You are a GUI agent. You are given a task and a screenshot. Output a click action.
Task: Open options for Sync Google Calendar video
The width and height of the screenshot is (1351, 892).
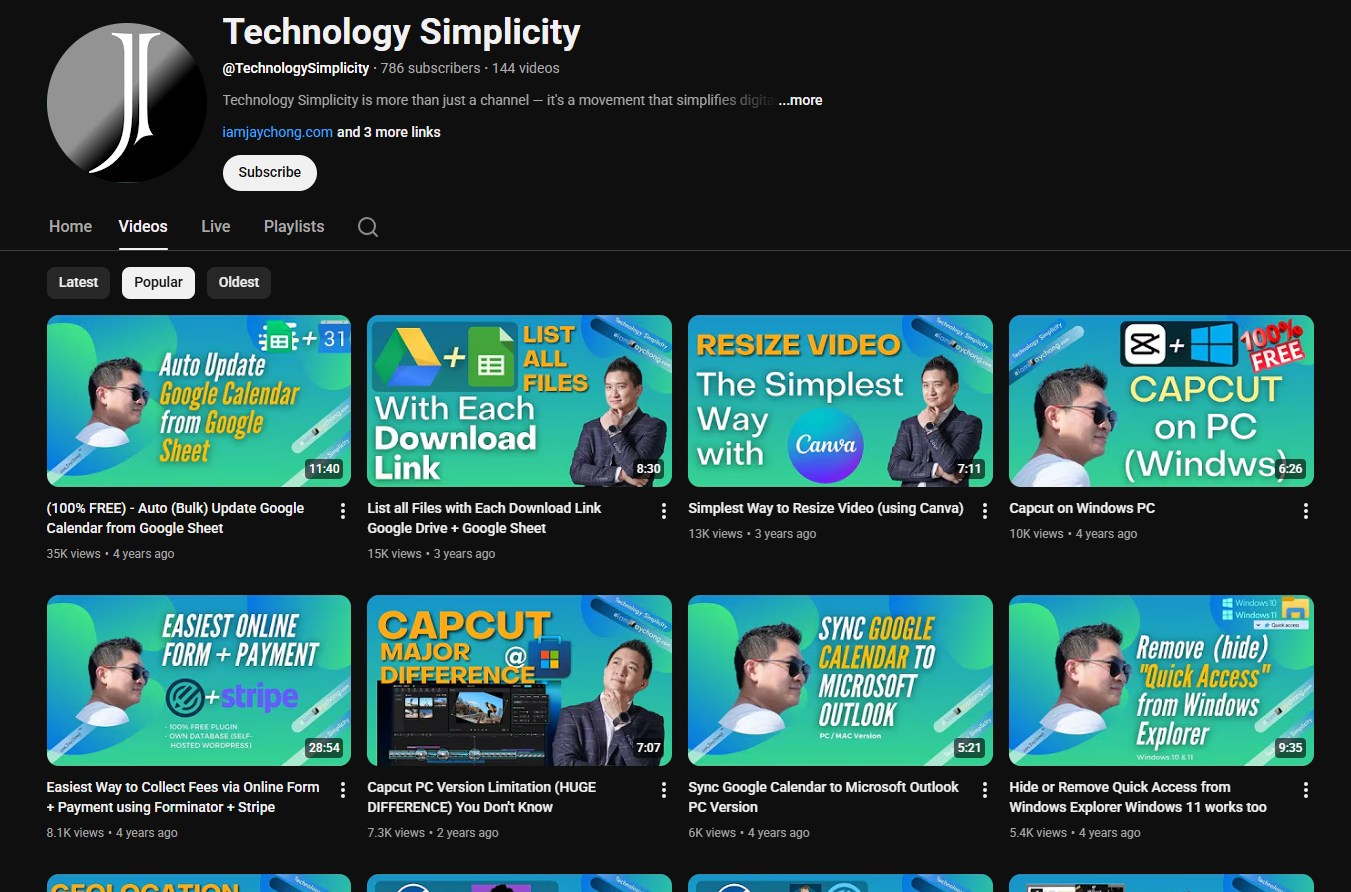tap(985, 790)
